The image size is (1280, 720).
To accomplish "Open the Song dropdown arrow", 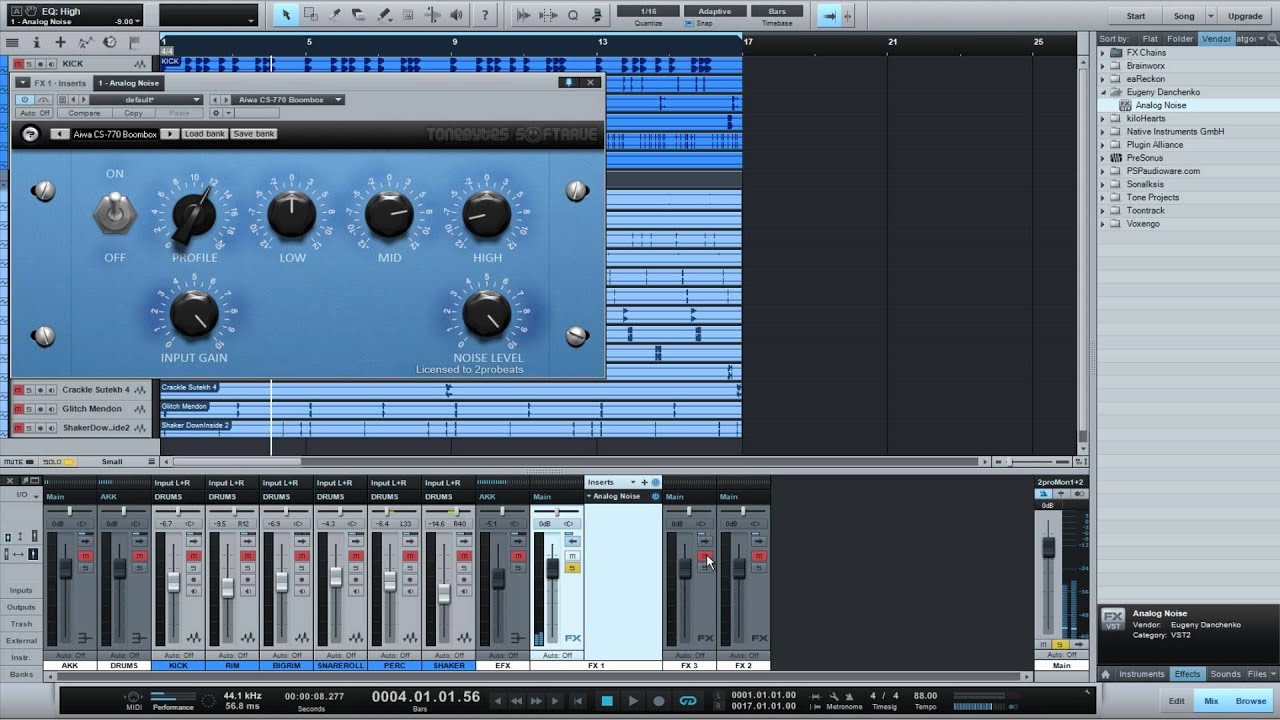I will tap(1211, 16).
